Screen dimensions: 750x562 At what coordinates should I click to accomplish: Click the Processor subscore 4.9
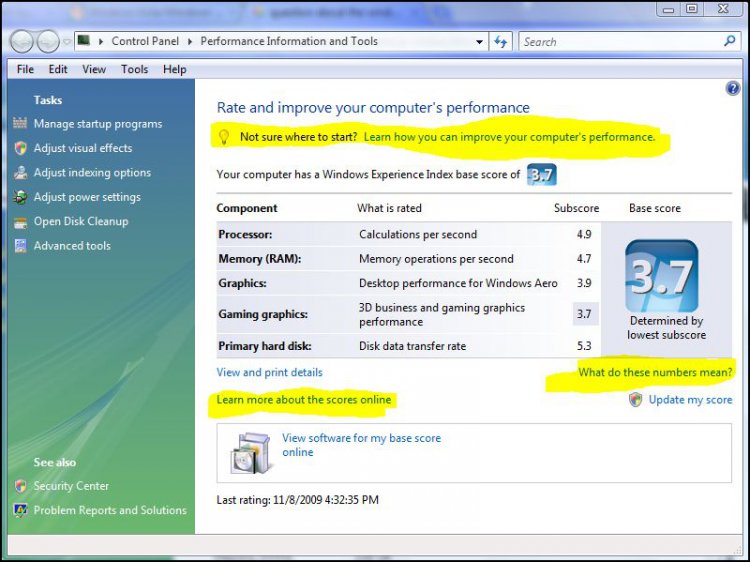pyautogui.click(x=584, y=234)
